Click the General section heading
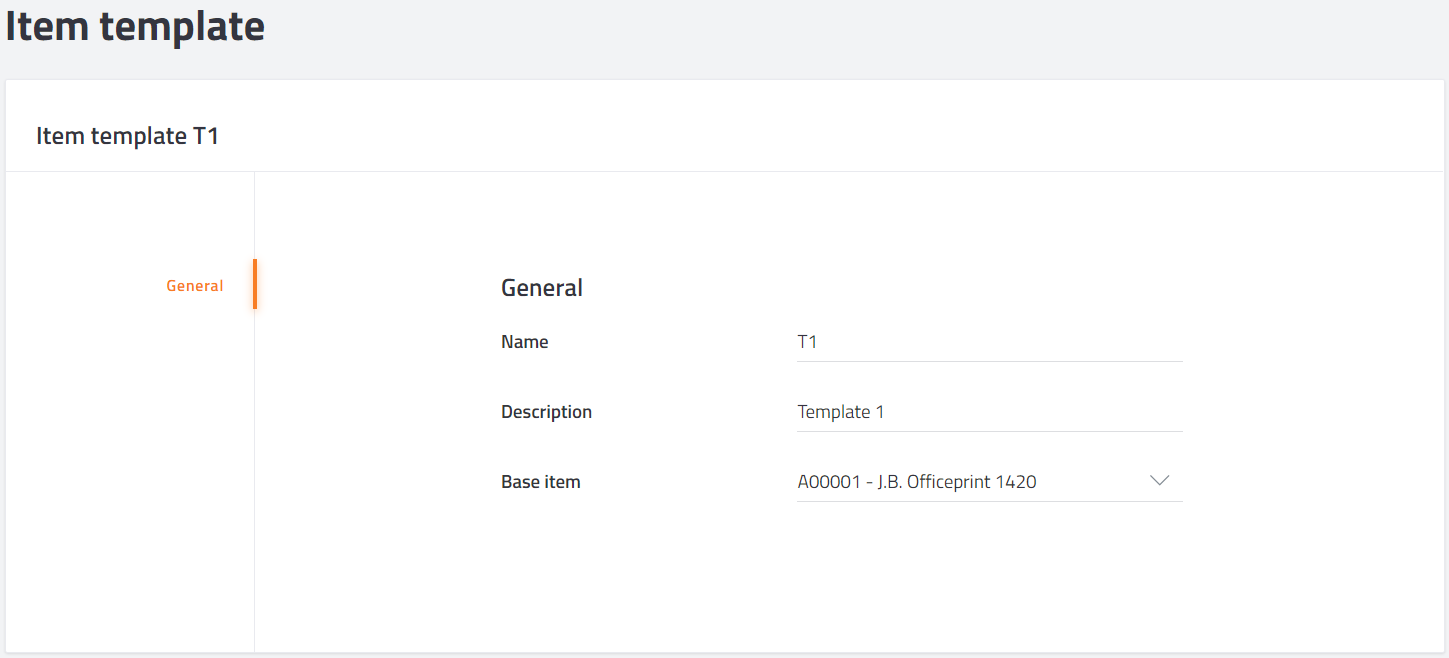The height and width of the screenshot is (658, 1449). coord(542,288)
